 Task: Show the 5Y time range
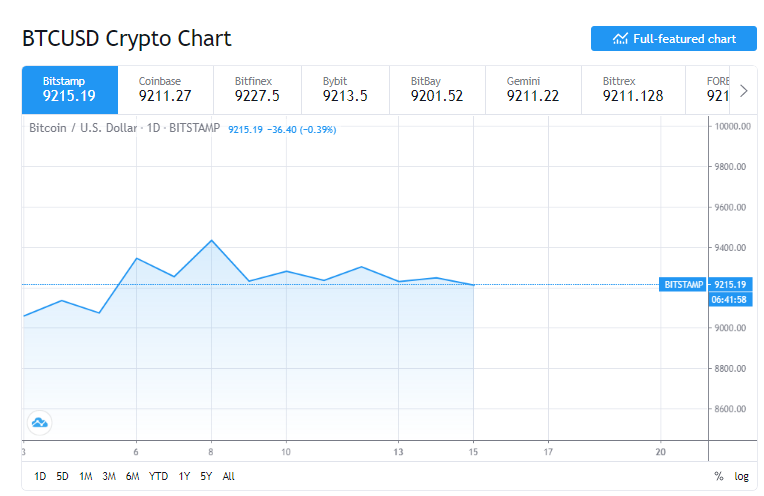tap(206, 477)
